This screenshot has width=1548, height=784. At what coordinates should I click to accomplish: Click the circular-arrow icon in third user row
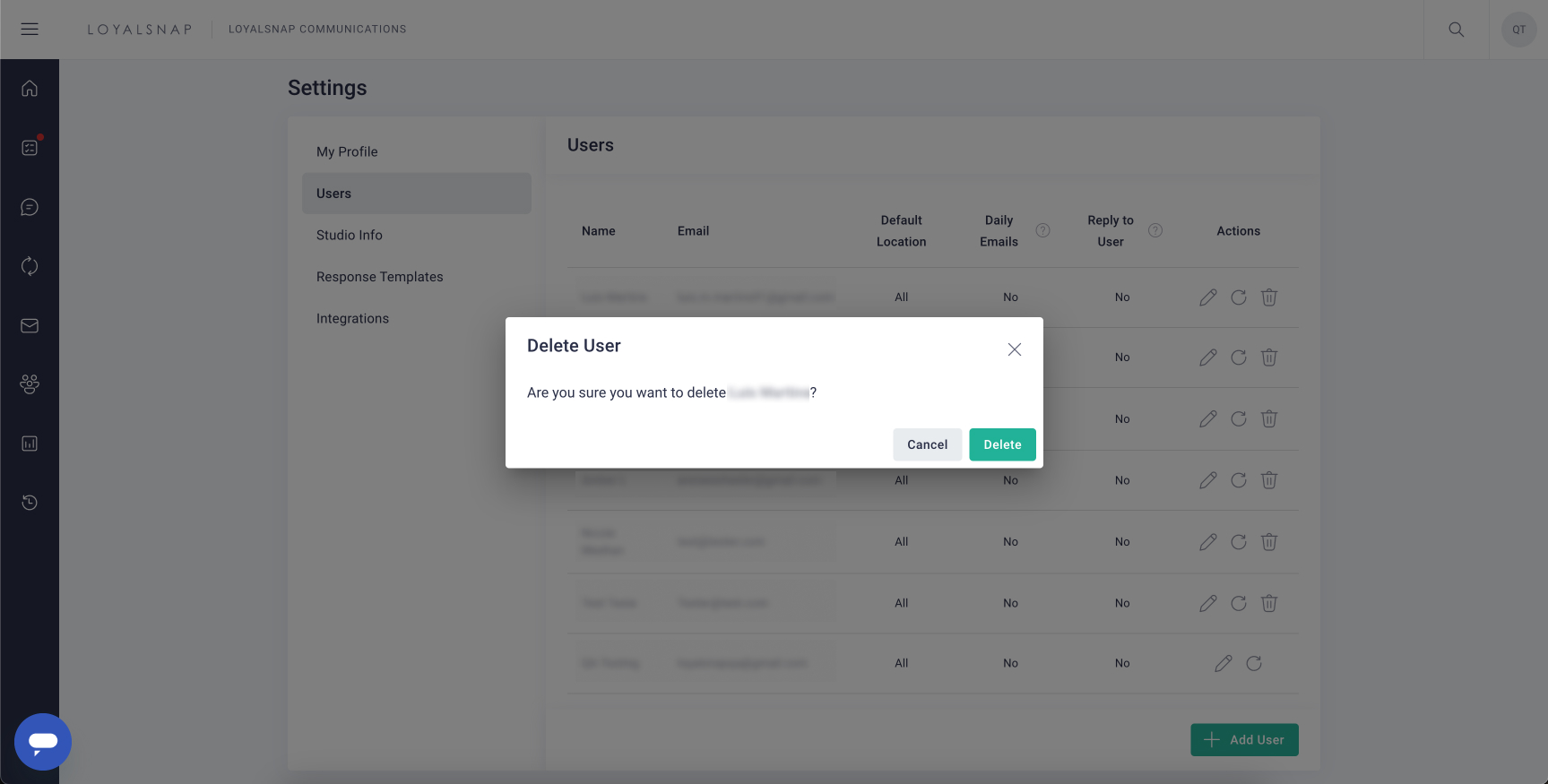(1239, 418)
